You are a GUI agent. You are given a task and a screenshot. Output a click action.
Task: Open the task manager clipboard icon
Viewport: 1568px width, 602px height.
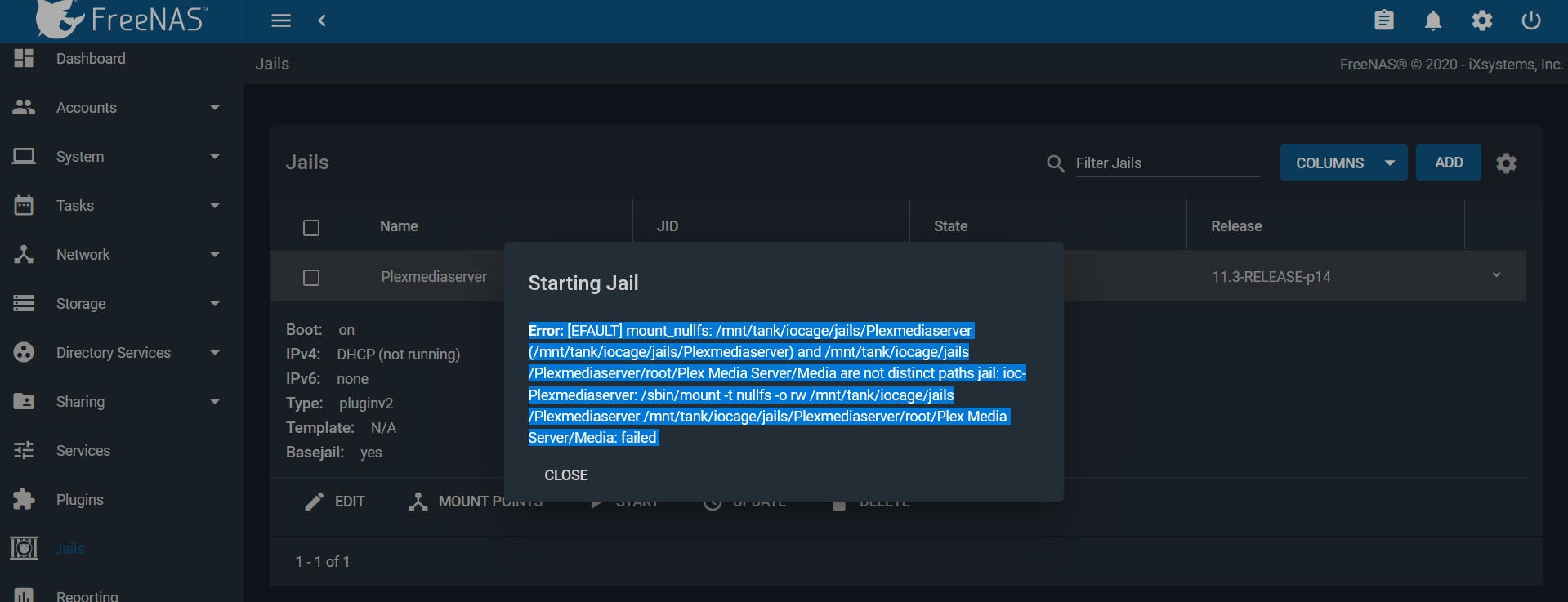1384,20
